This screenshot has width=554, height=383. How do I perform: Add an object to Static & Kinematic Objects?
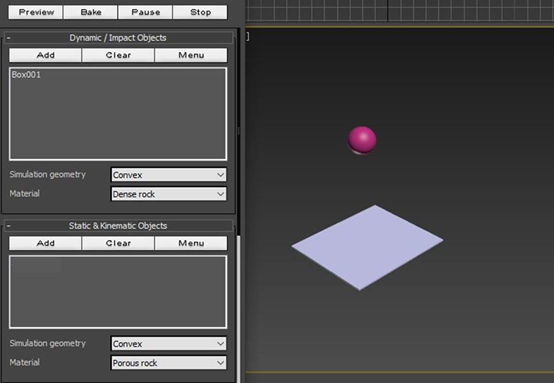pos(46,243)
